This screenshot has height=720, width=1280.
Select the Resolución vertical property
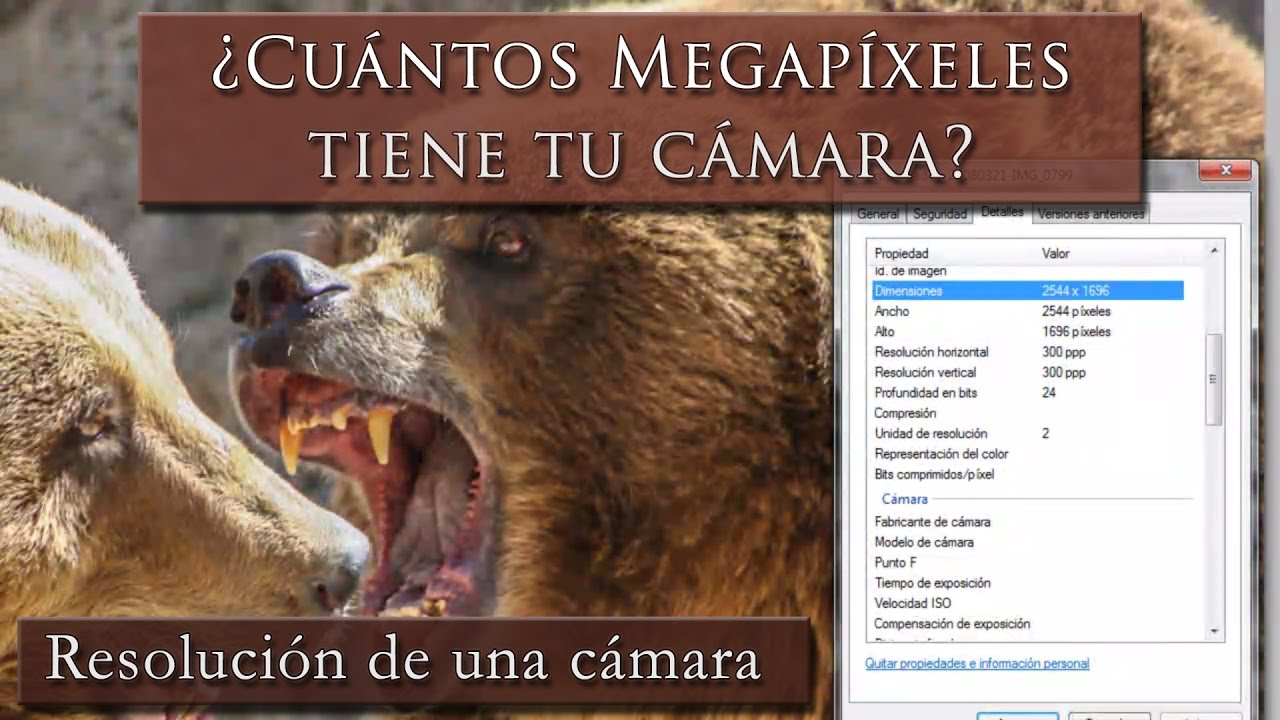pos(925,372)
